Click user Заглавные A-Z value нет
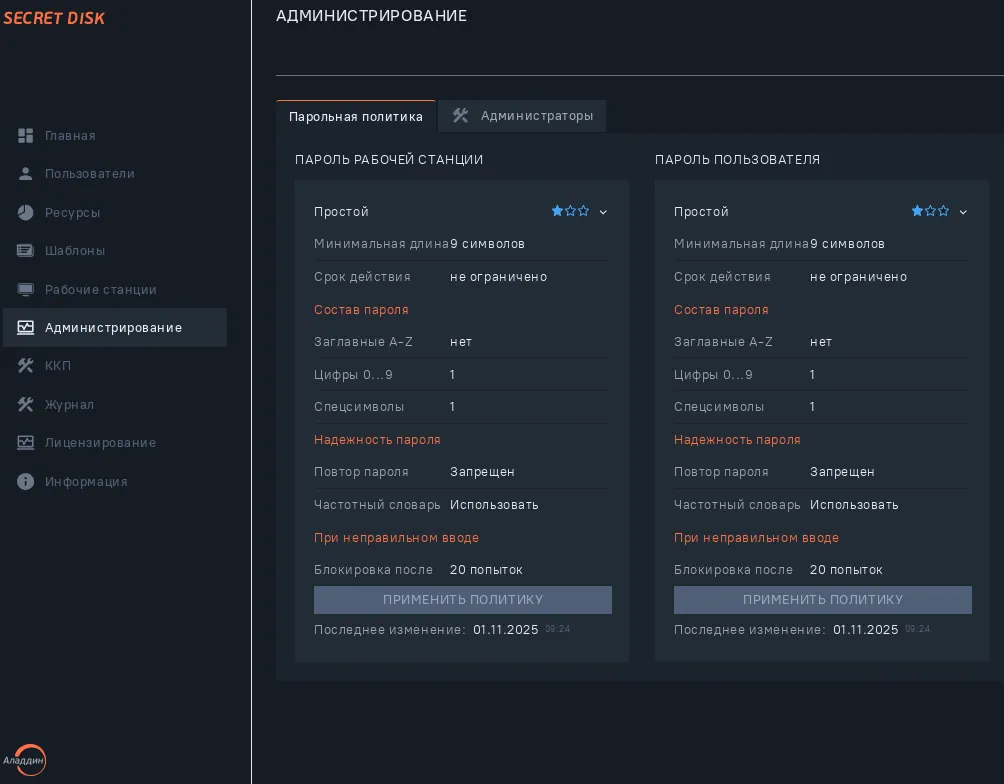Screen dimensions: 1004x784 pyautogui.click(x=820, y=342)
